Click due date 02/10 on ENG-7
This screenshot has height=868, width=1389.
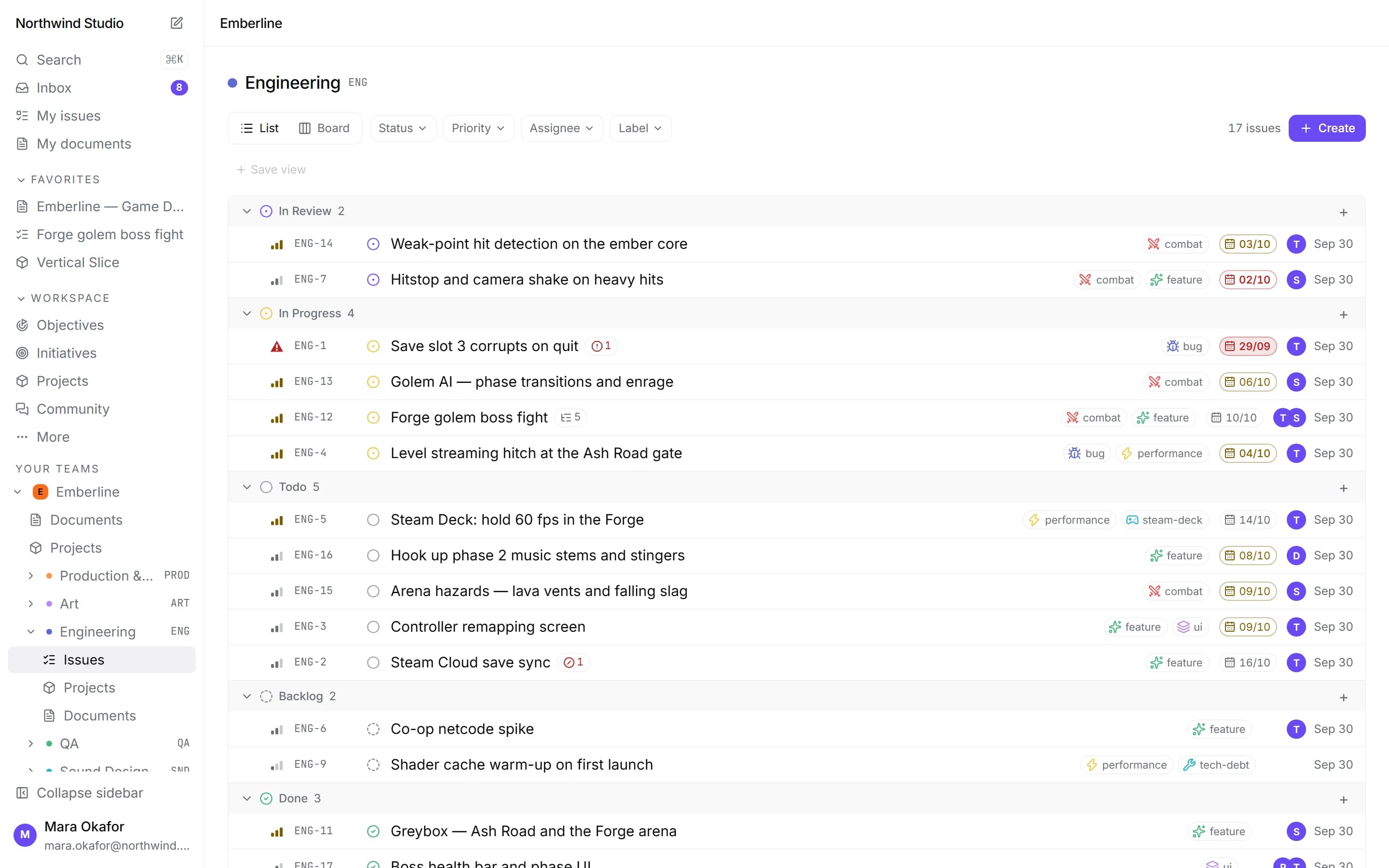point(1248,280)
